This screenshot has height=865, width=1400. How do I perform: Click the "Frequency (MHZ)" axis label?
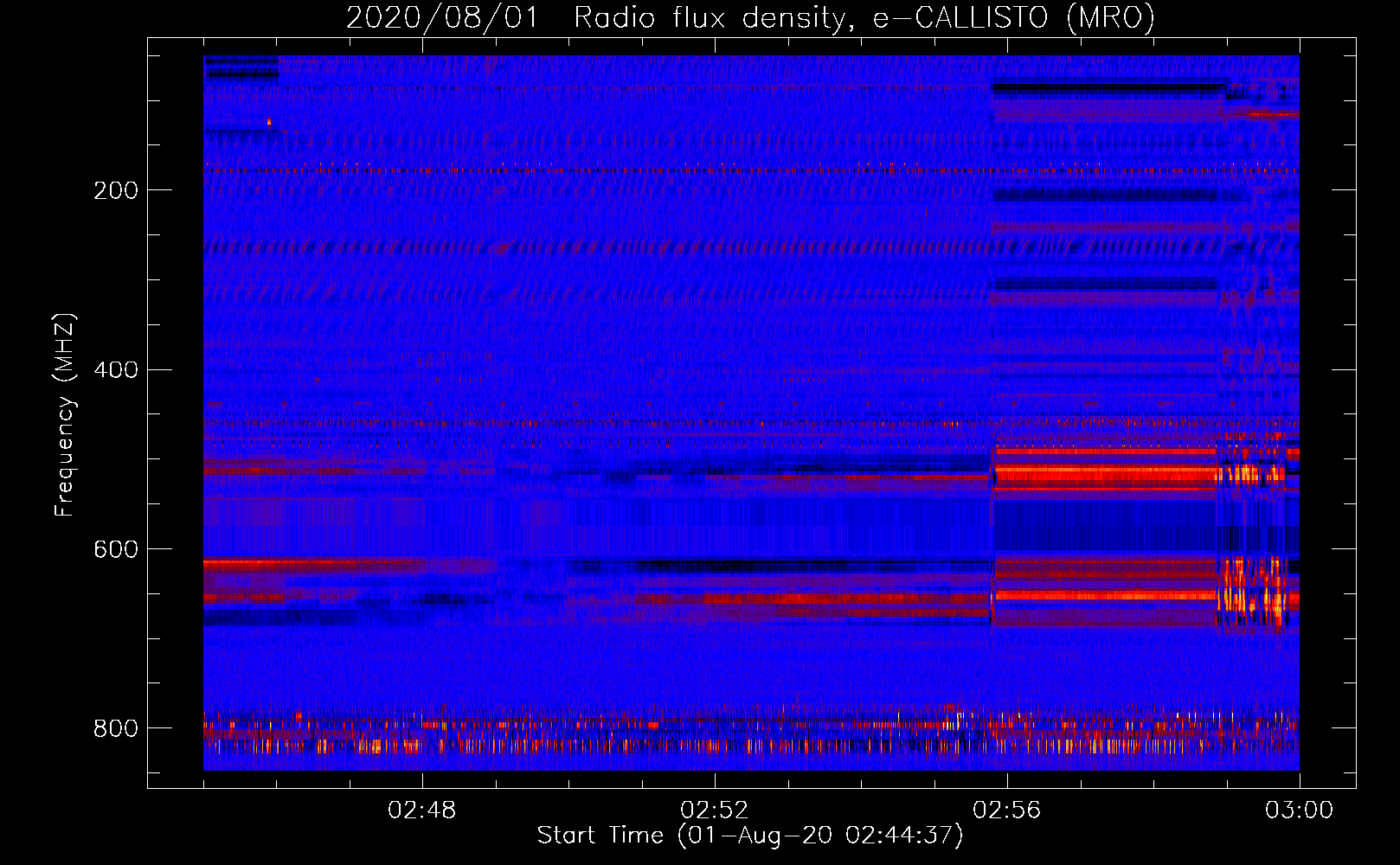(64, 415)
